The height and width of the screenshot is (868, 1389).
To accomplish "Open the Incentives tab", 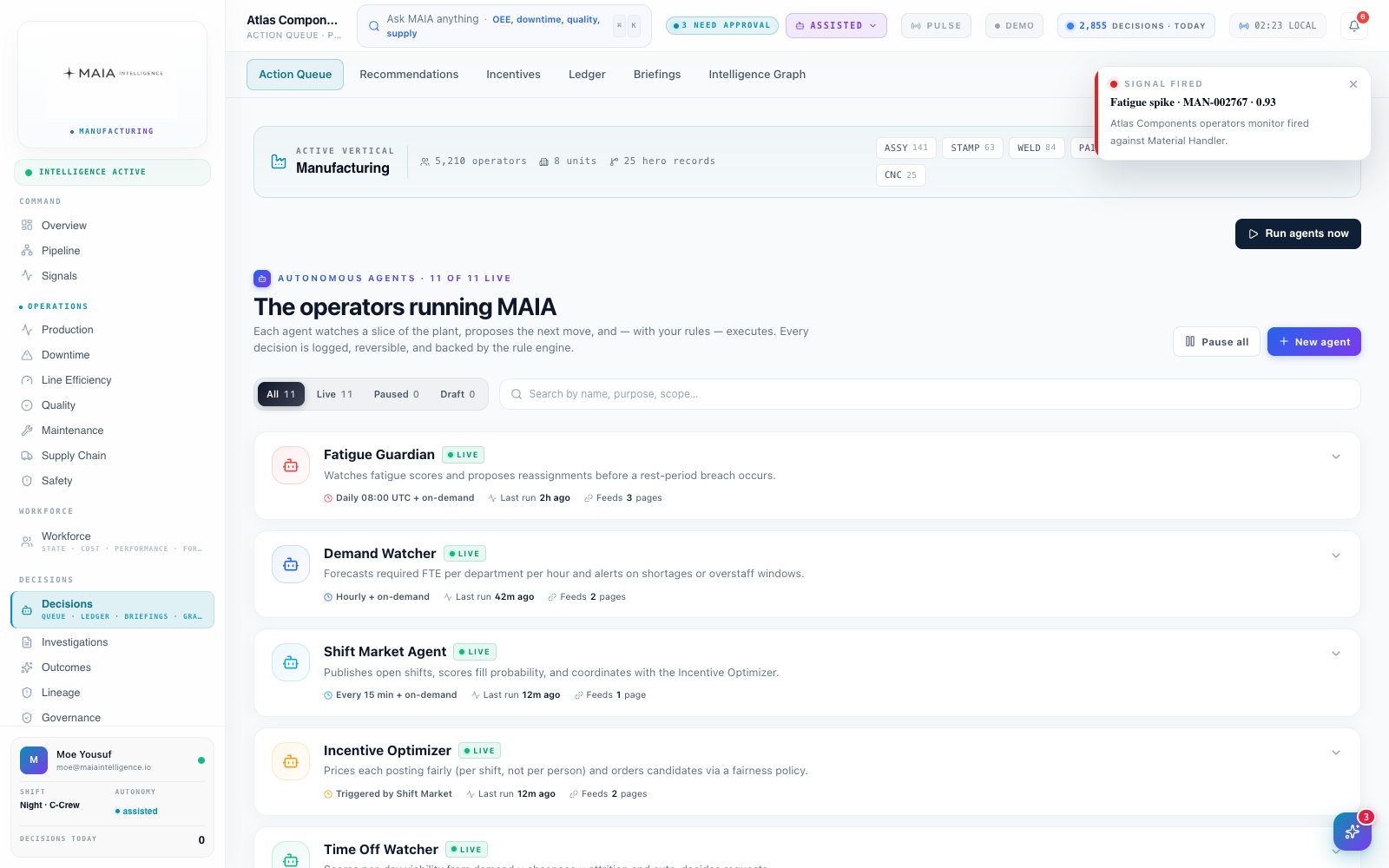I will 513,75.
